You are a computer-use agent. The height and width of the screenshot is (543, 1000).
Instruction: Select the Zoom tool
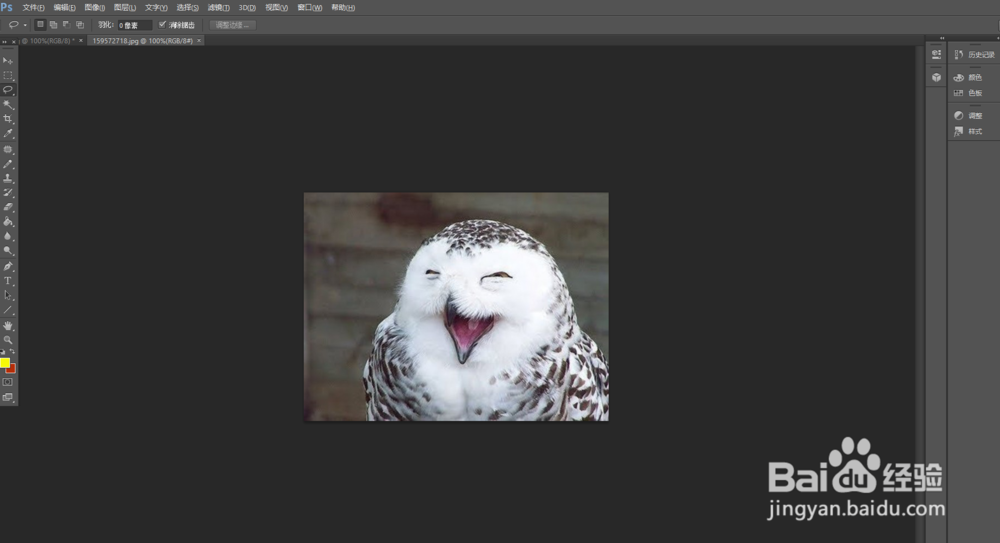click(8, 340)
